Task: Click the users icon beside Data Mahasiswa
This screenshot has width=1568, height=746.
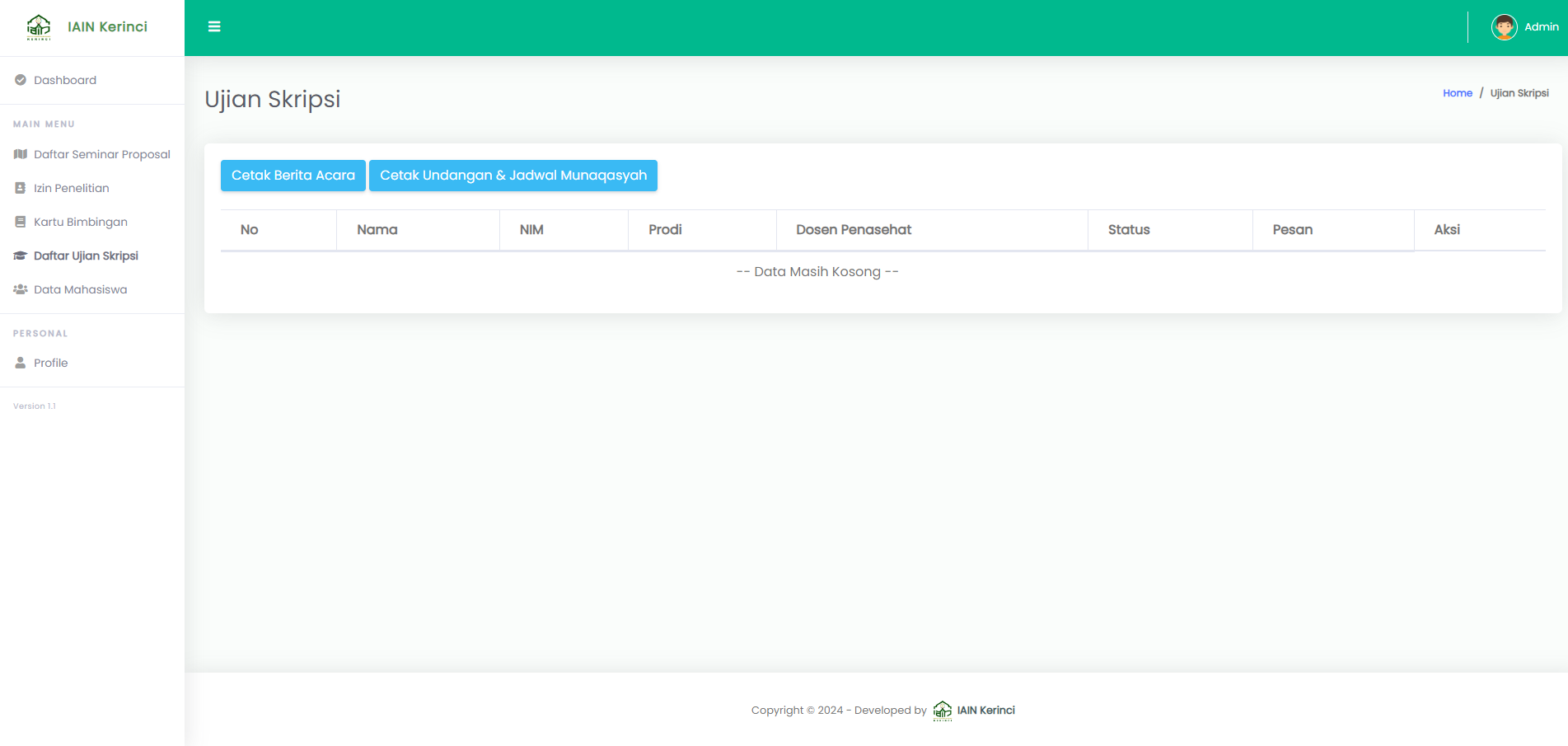Action: [21, 289]
